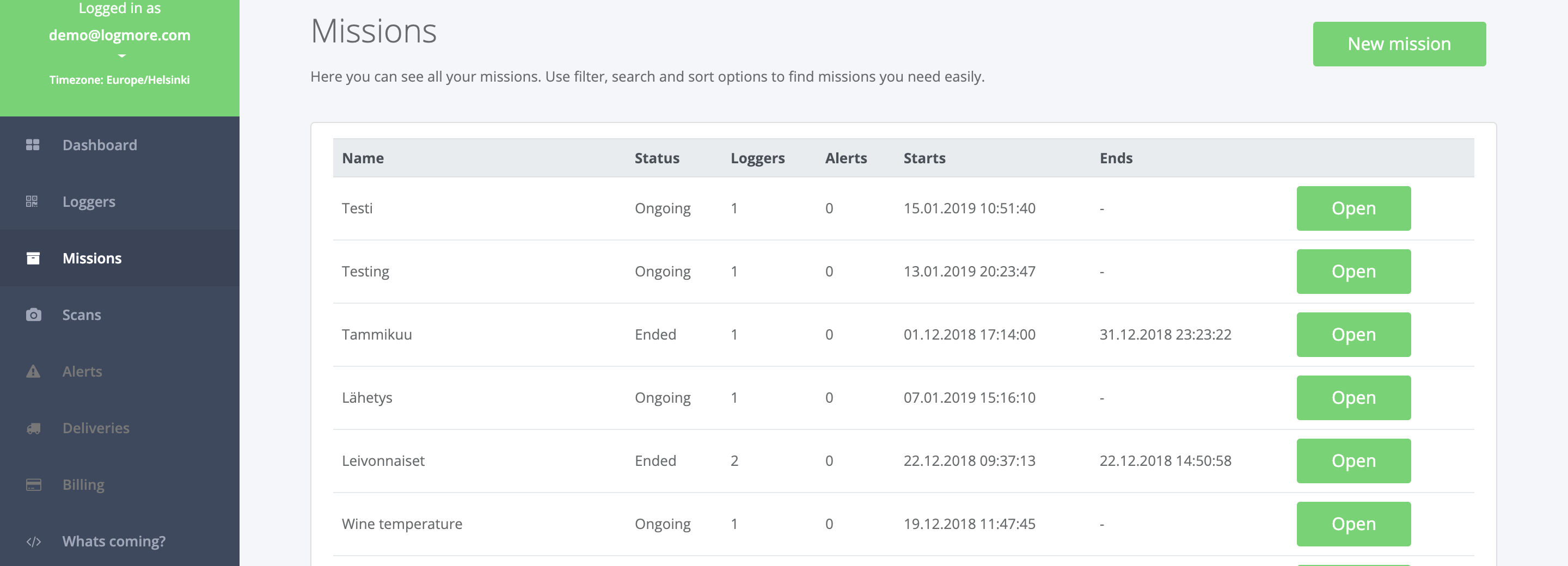The width and height of the screenshot is (1568, 566).
Task: Click the Missions archive box icon
Action: tap(33, 258)
